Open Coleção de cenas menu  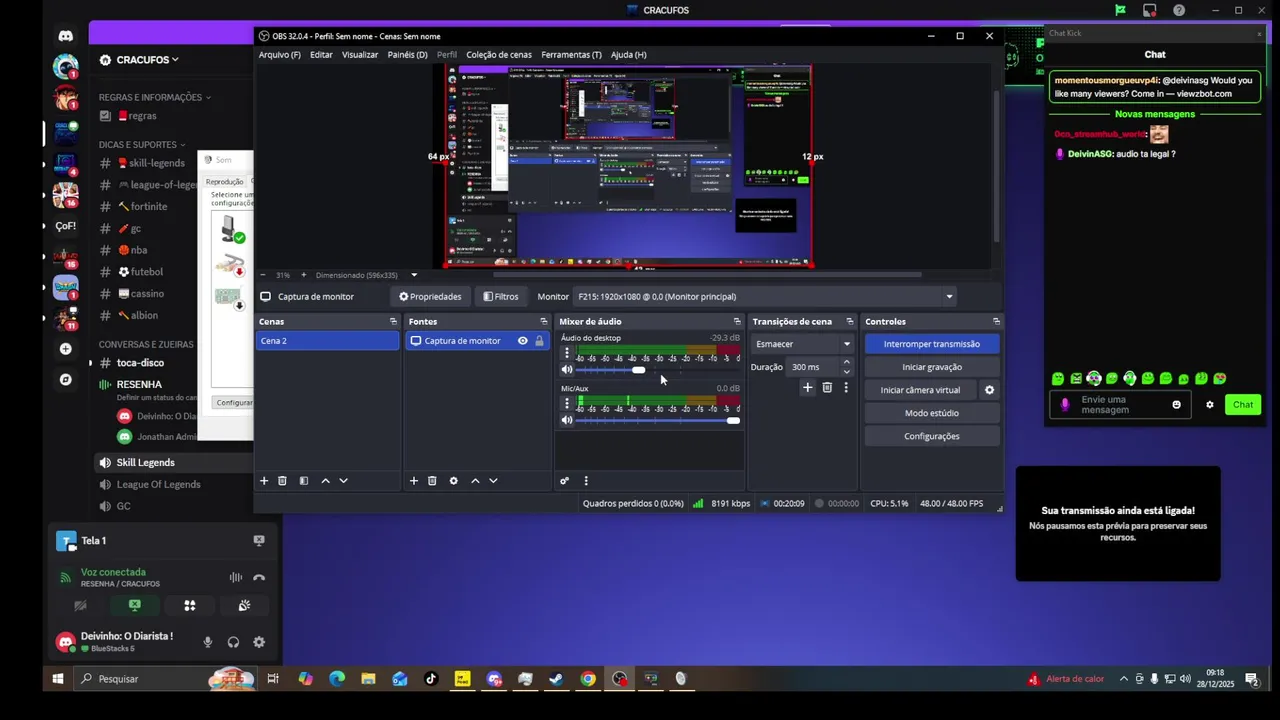tap(499, 55)
